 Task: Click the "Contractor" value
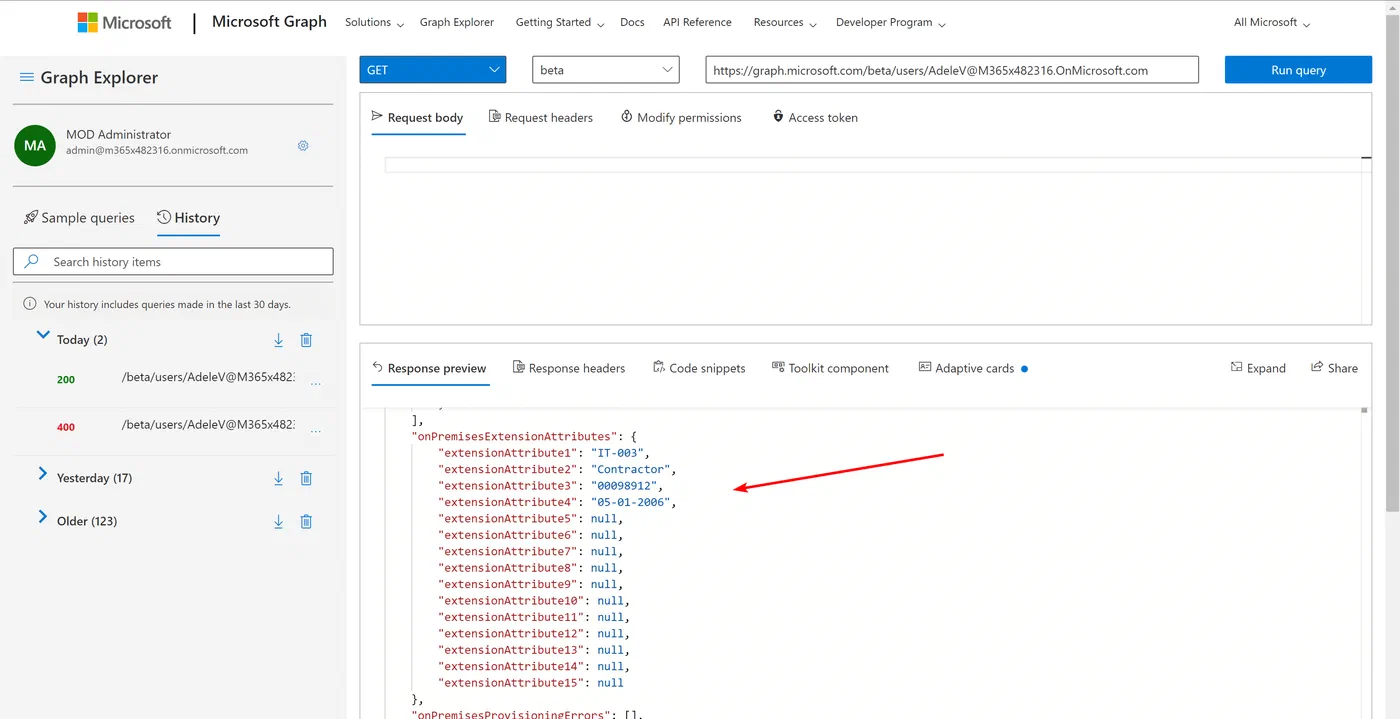(x=633, y=469)
